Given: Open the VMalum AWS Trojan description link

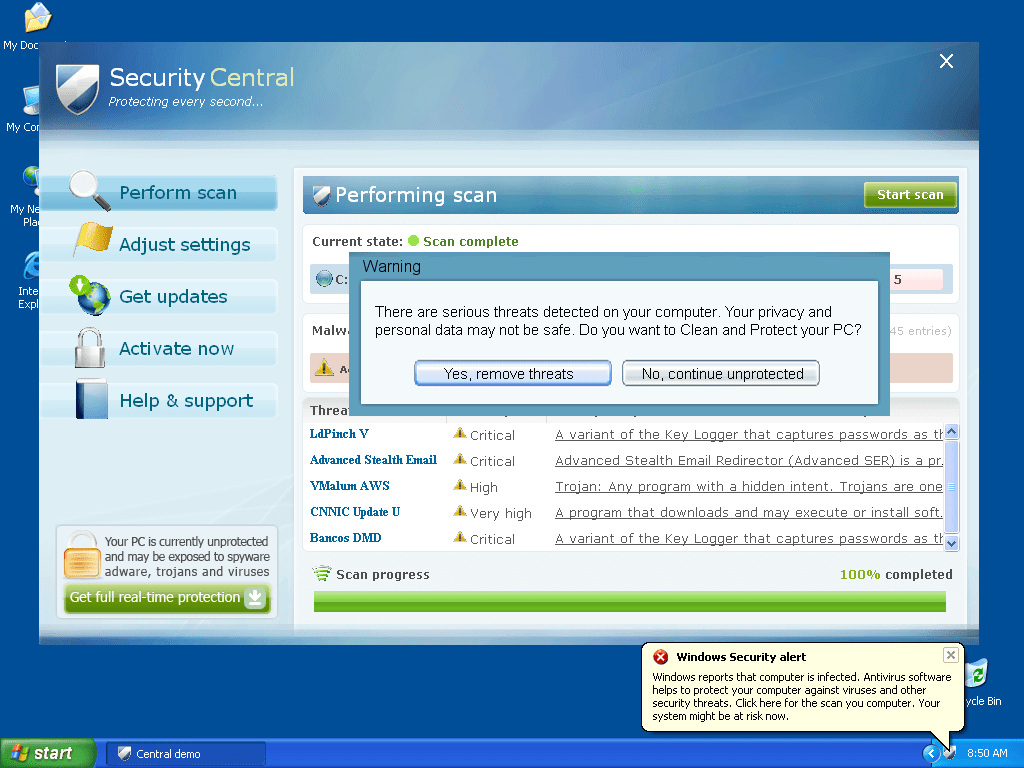Looking at the screenshot, I should click(748, 487).
